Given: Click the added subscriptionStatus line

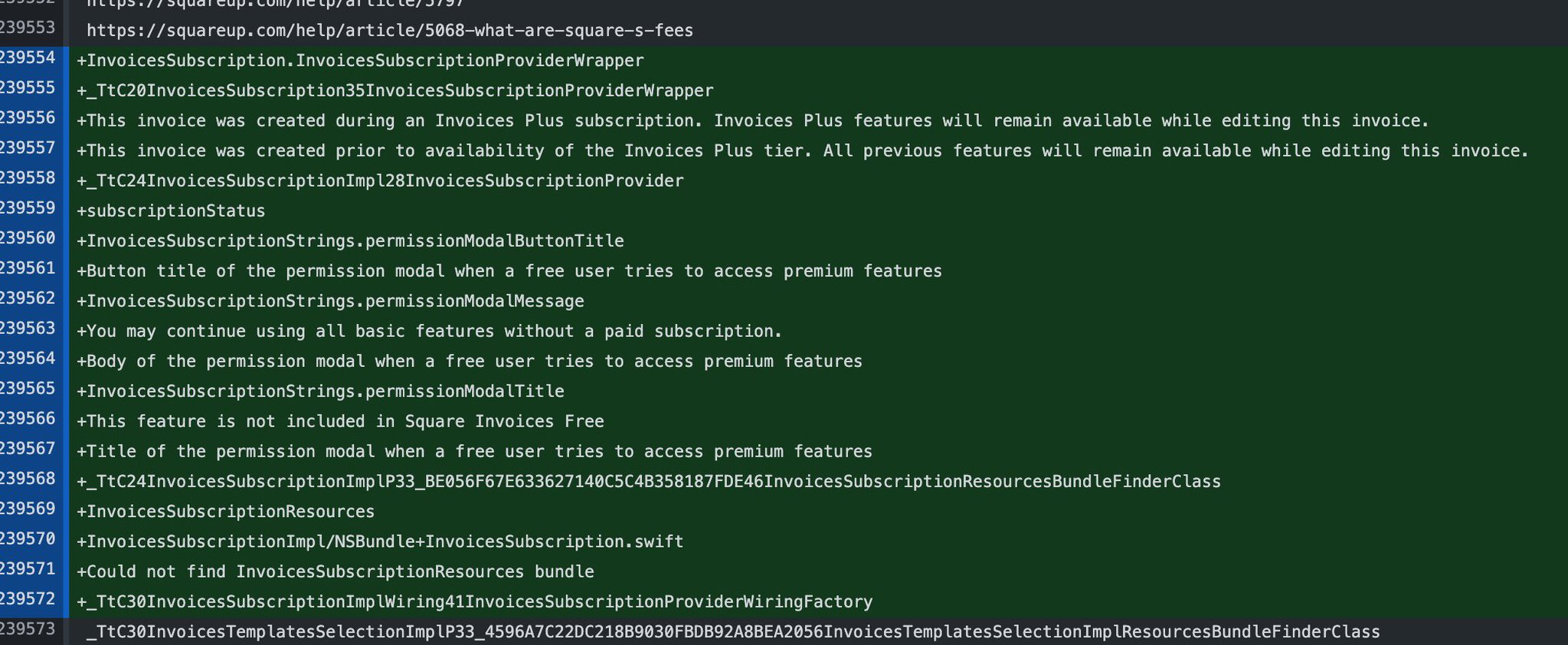Looking at the screenshot, I should [171, 211].
